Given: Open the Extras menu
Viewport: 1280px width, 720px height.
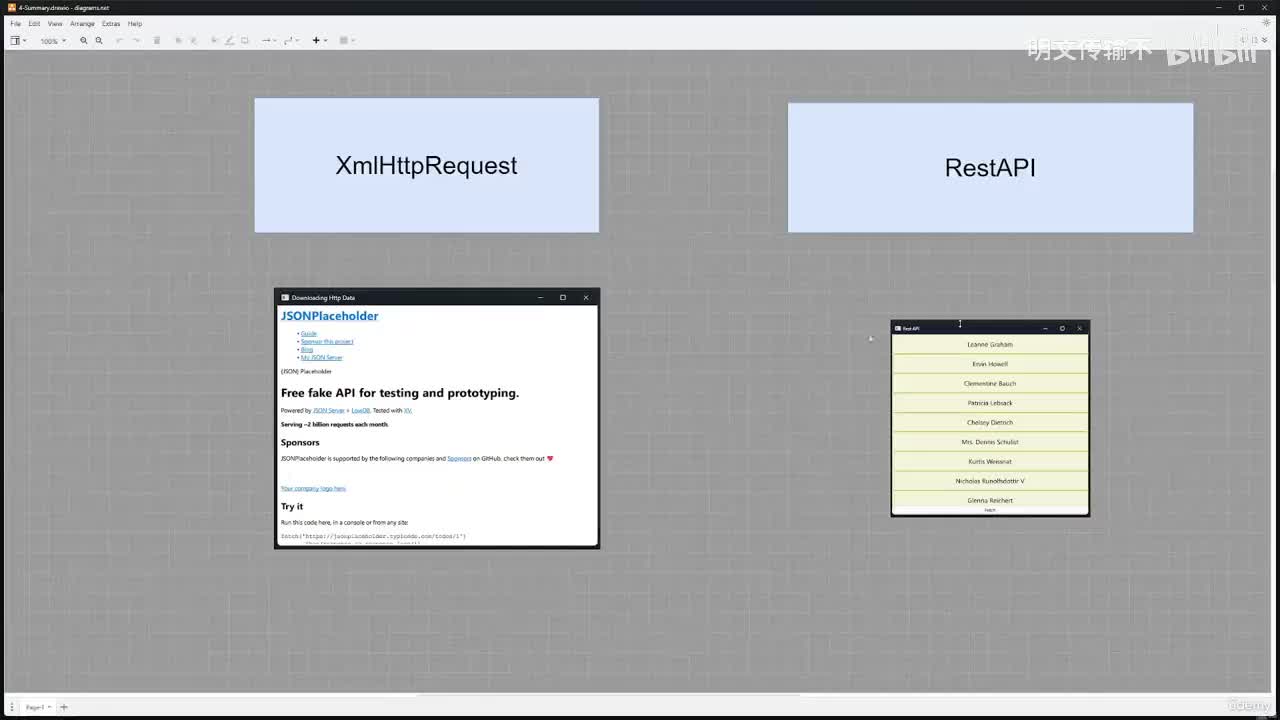Looking at the screenshot, I should coord(111,23).
